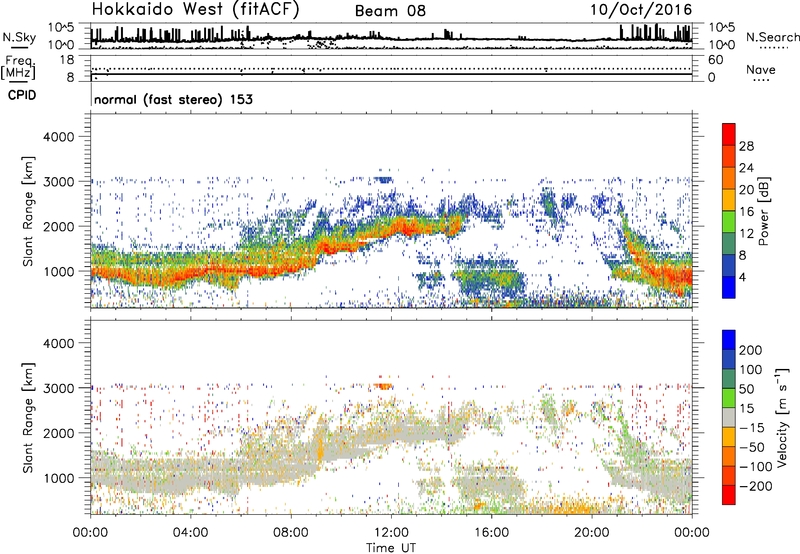Image resolution: width=800 pixels, height=554 pixels.
Task: Click the orange echo patch near 3000 km in velocity panel
Action: coord(383,386)
